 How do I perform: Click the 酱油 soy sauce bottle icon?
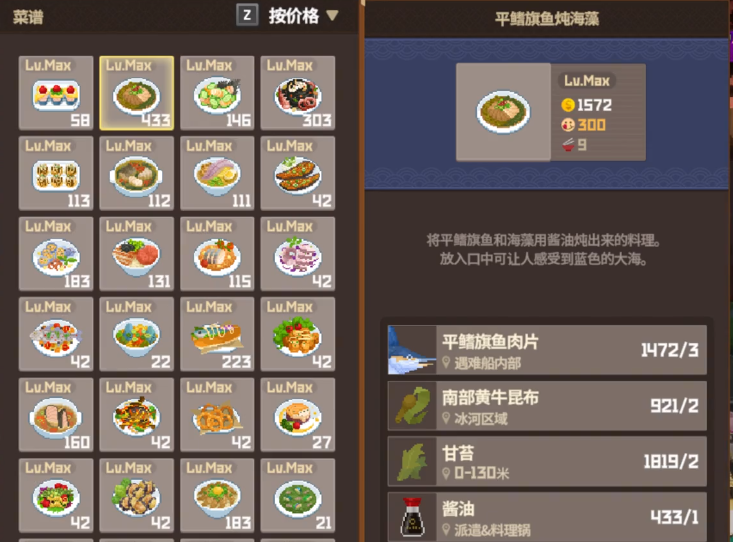(x=412, y=516)
